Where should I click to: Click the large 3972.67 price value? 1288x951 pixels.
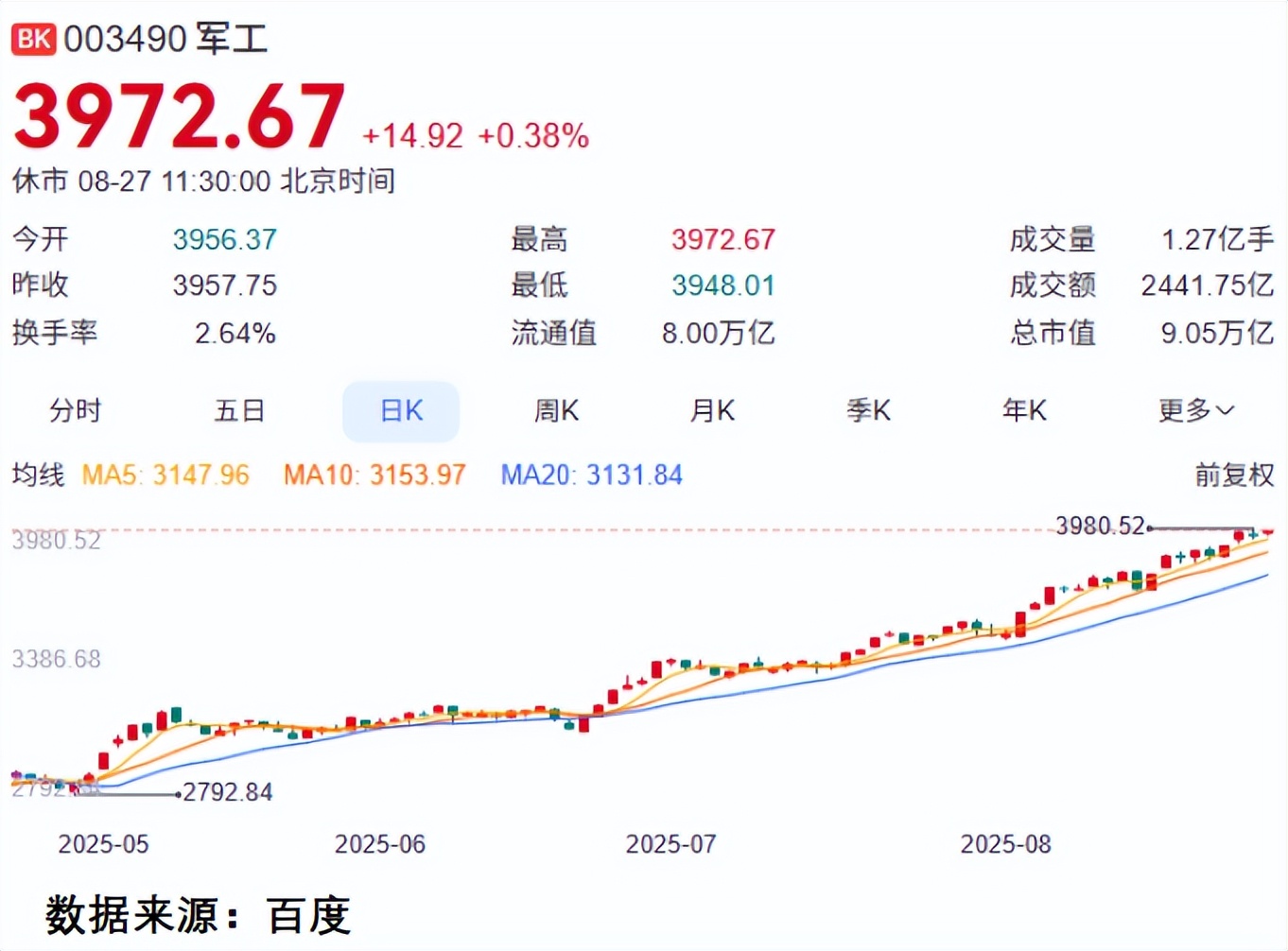tap(180, 117)
